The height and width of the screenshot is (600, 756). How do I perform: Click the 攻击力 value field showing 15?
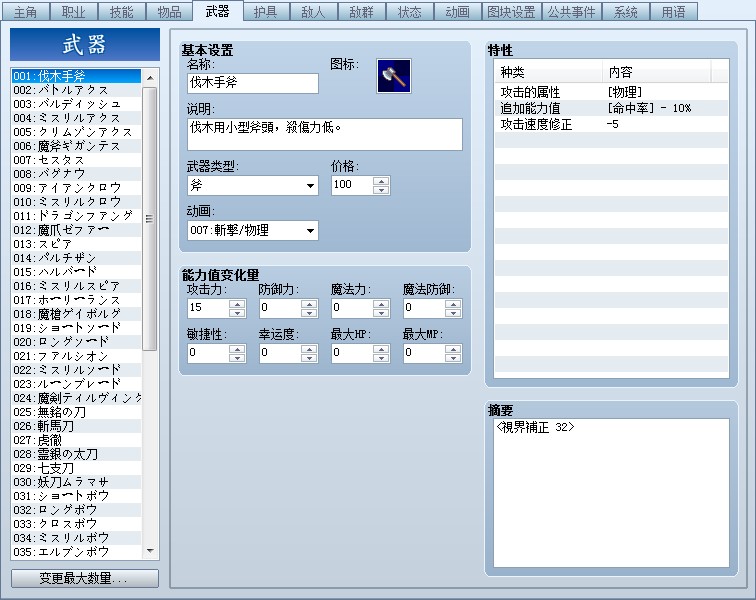point(208,308)
